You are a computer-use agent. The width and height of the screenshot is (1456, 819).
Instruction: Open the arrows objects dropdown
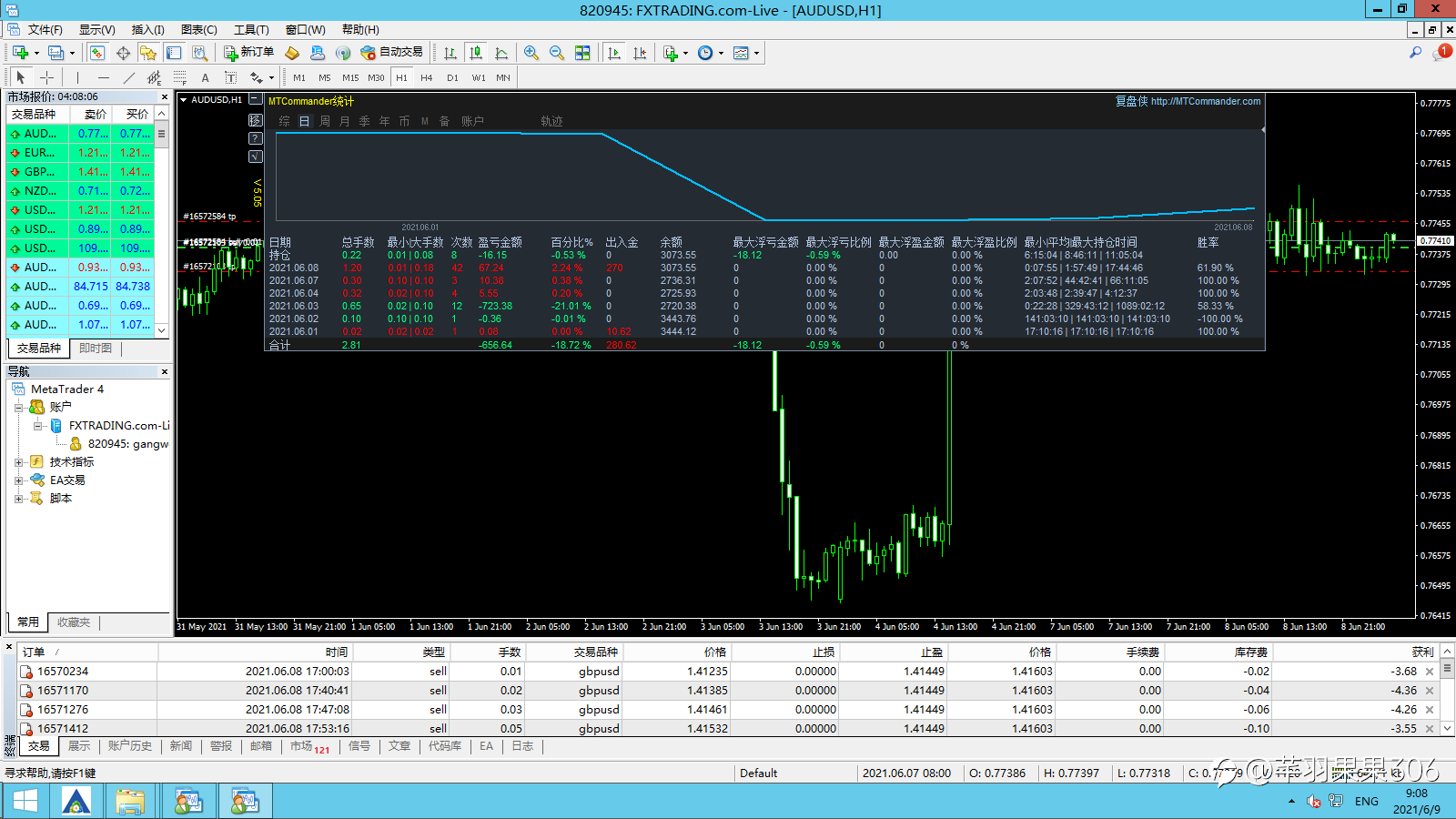(271, 77)
